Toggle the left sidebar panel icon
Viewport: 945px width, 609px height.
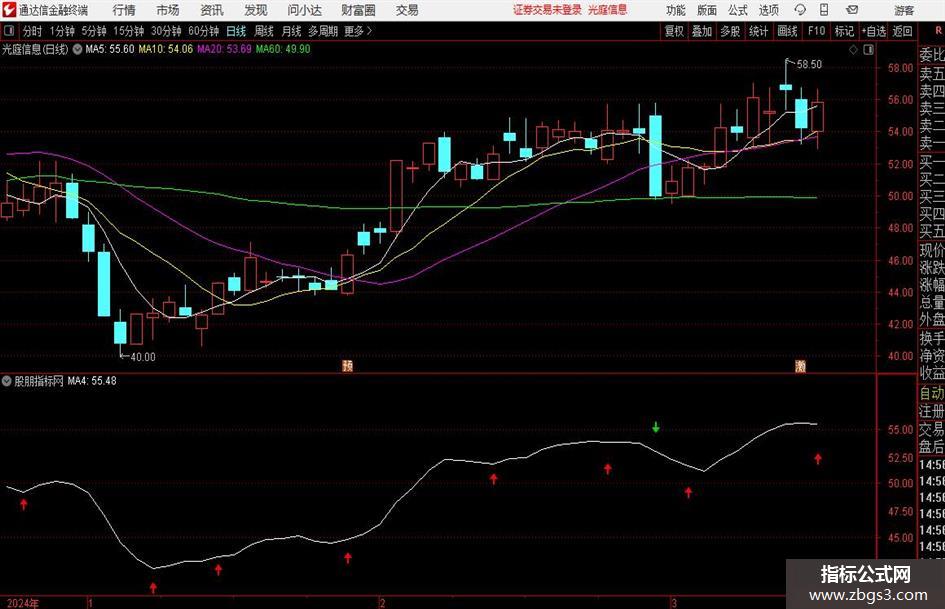pyautogui.click(x=8, y=31)
